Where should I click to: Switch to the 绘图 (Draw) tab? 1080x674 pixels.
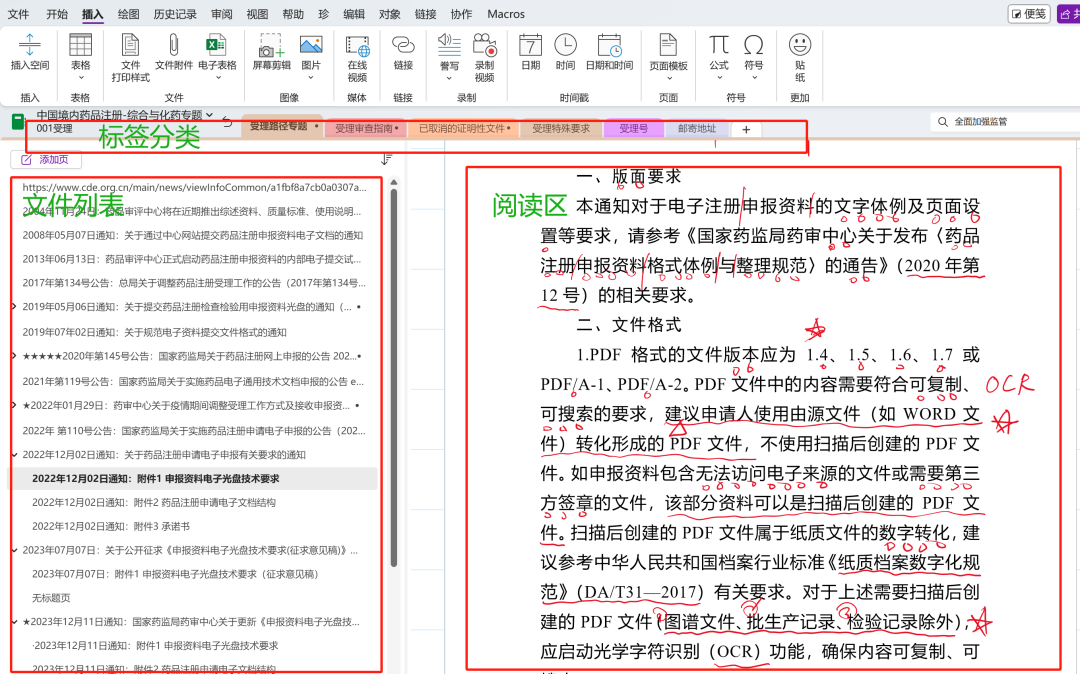click(128, 14)
